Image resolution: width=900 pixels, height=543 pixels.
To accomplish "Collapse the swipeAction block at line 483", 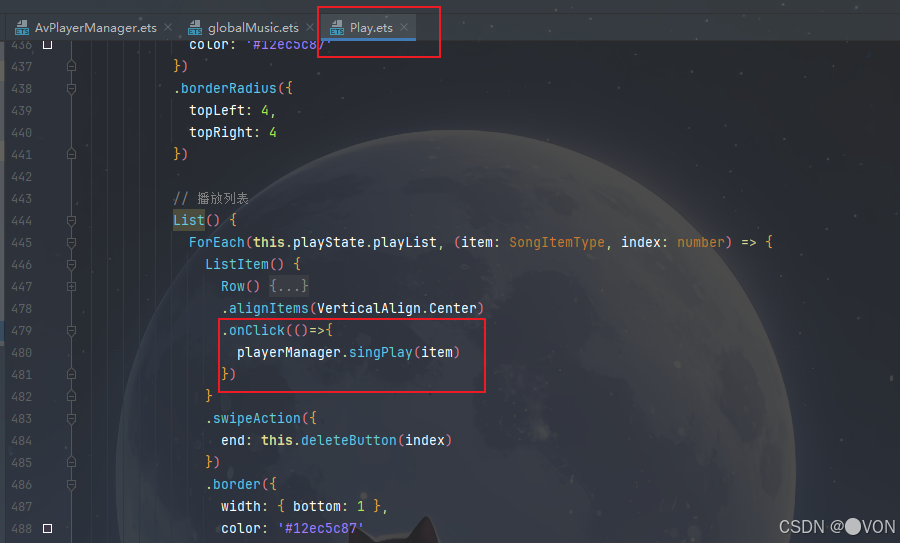I will 71,418.
